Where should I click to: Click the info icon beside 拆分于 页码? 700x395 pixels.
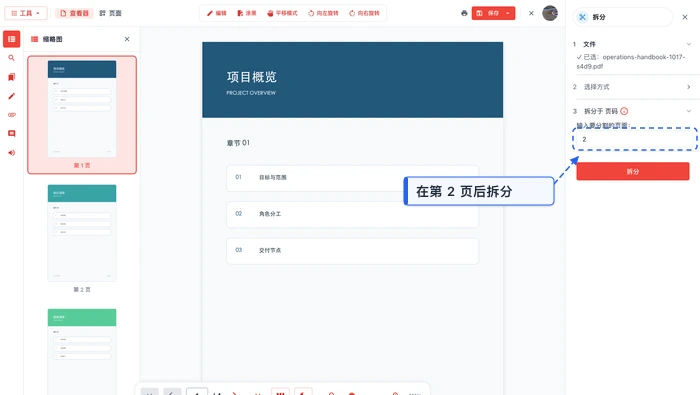(624, 111)
